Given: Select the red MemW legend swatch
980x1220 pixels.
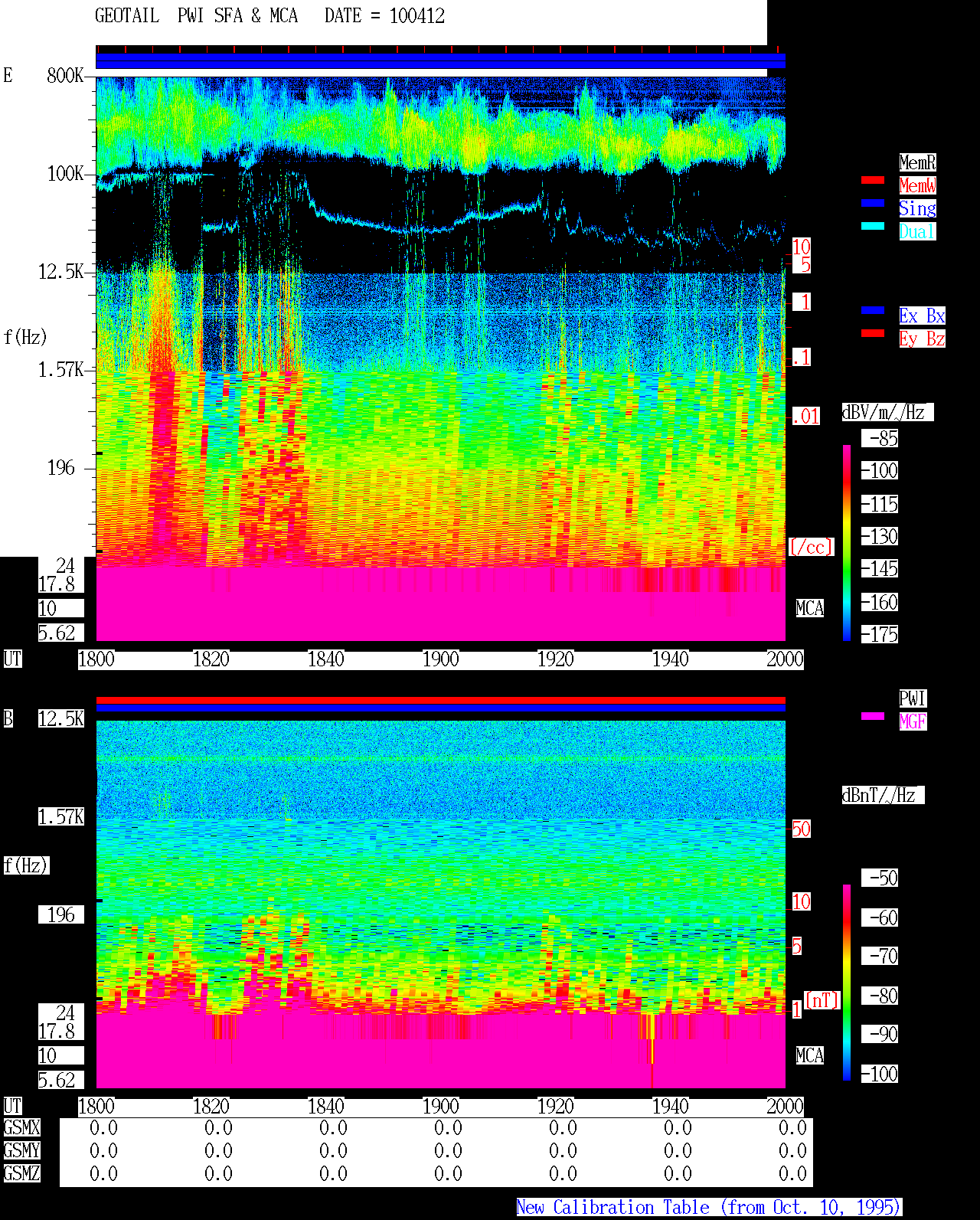Looking at the screenshot, I should pyautogui.click(x=873, y=180).
